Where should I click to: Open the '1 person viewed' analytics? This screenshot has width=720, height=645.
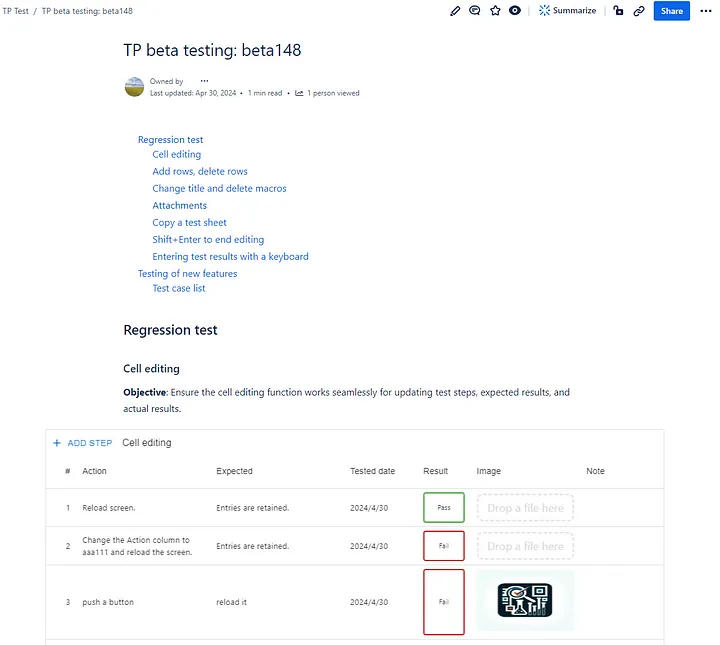(327, 93)
